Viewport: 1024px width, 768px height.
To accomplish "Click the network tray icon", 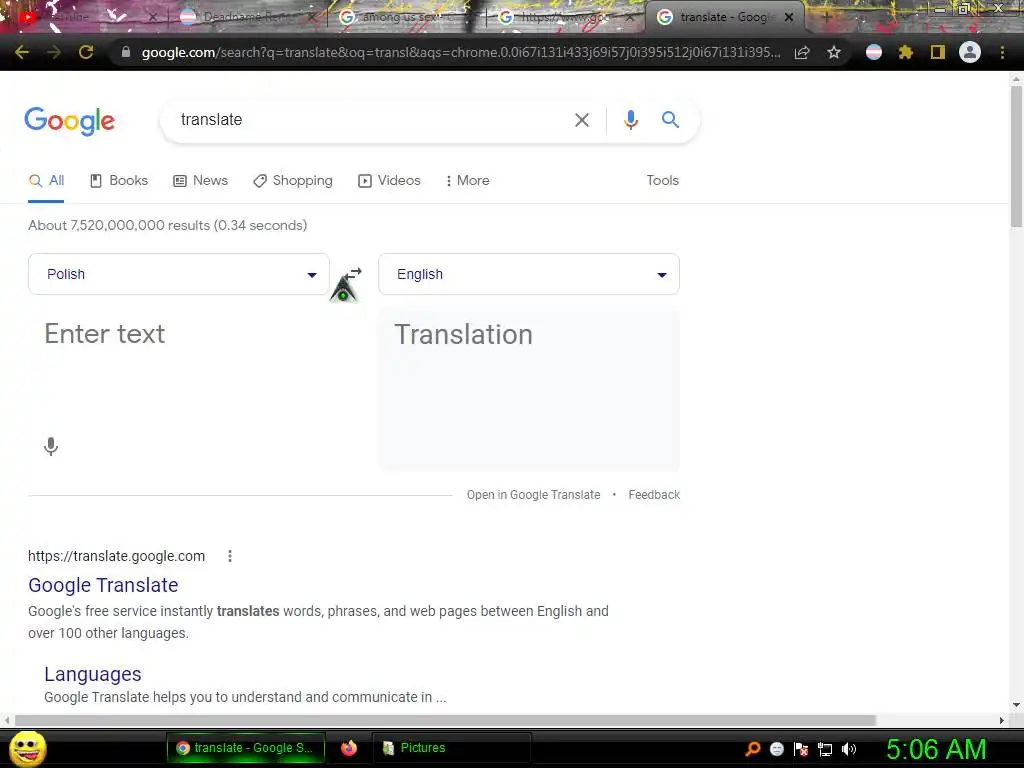I will pyautogui.click(x=825, y=749).
